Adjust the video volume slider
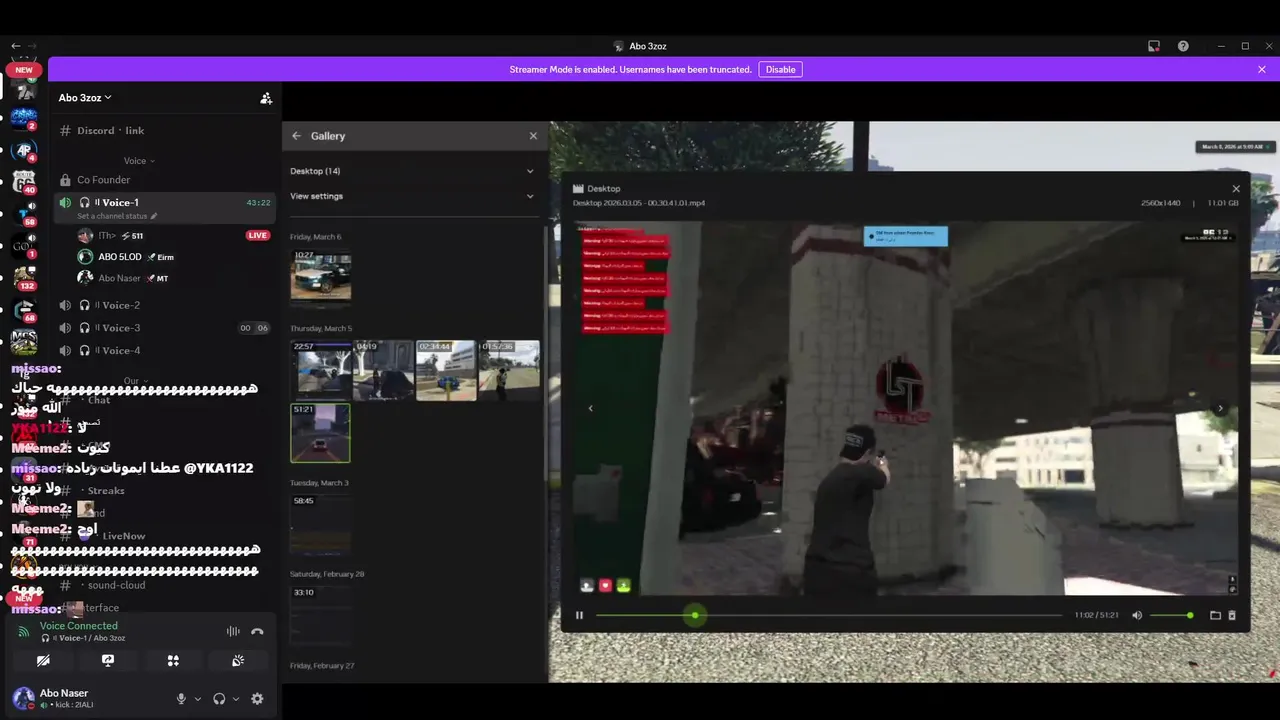 [1171, 615]
